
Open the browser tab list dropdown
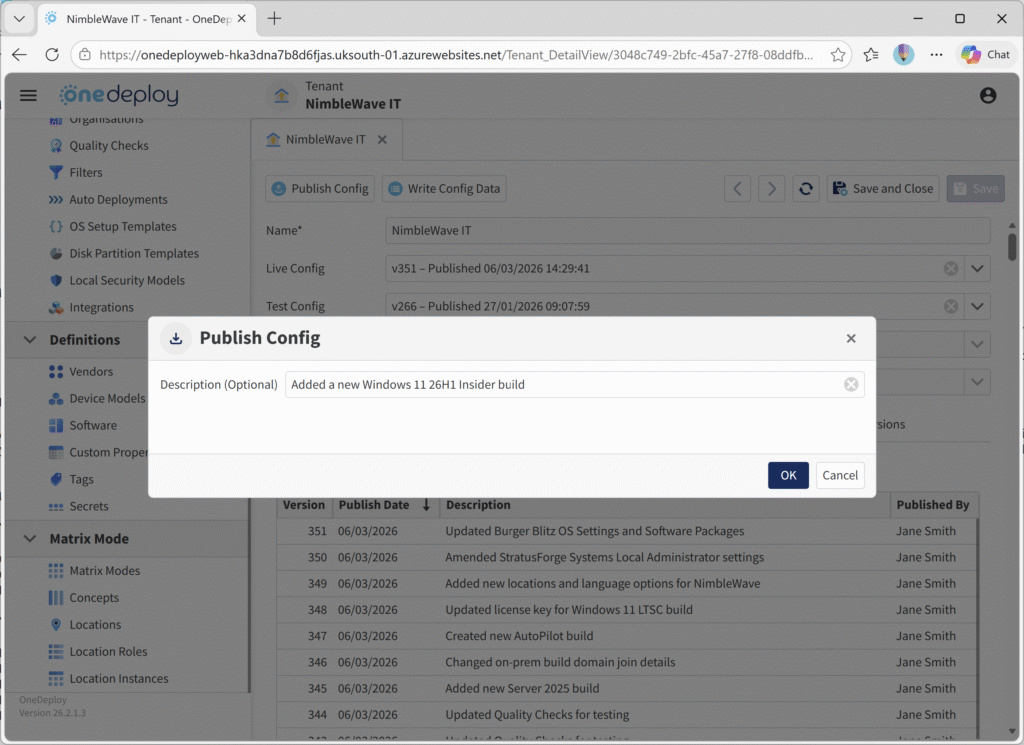pyautogui.click(x=20, y=18)
